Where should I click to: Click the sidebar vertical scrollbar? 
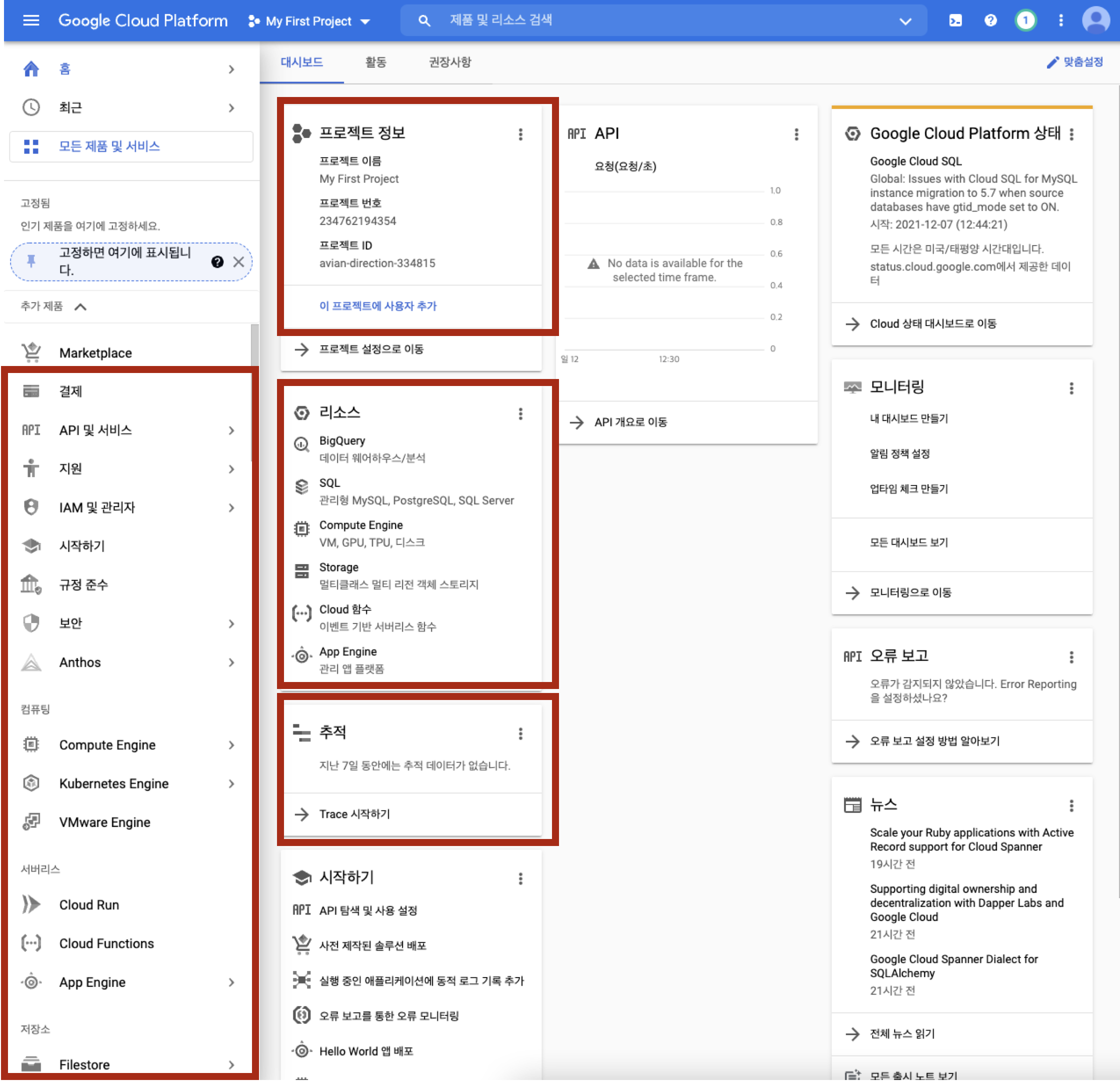click(x=254, y=393)
